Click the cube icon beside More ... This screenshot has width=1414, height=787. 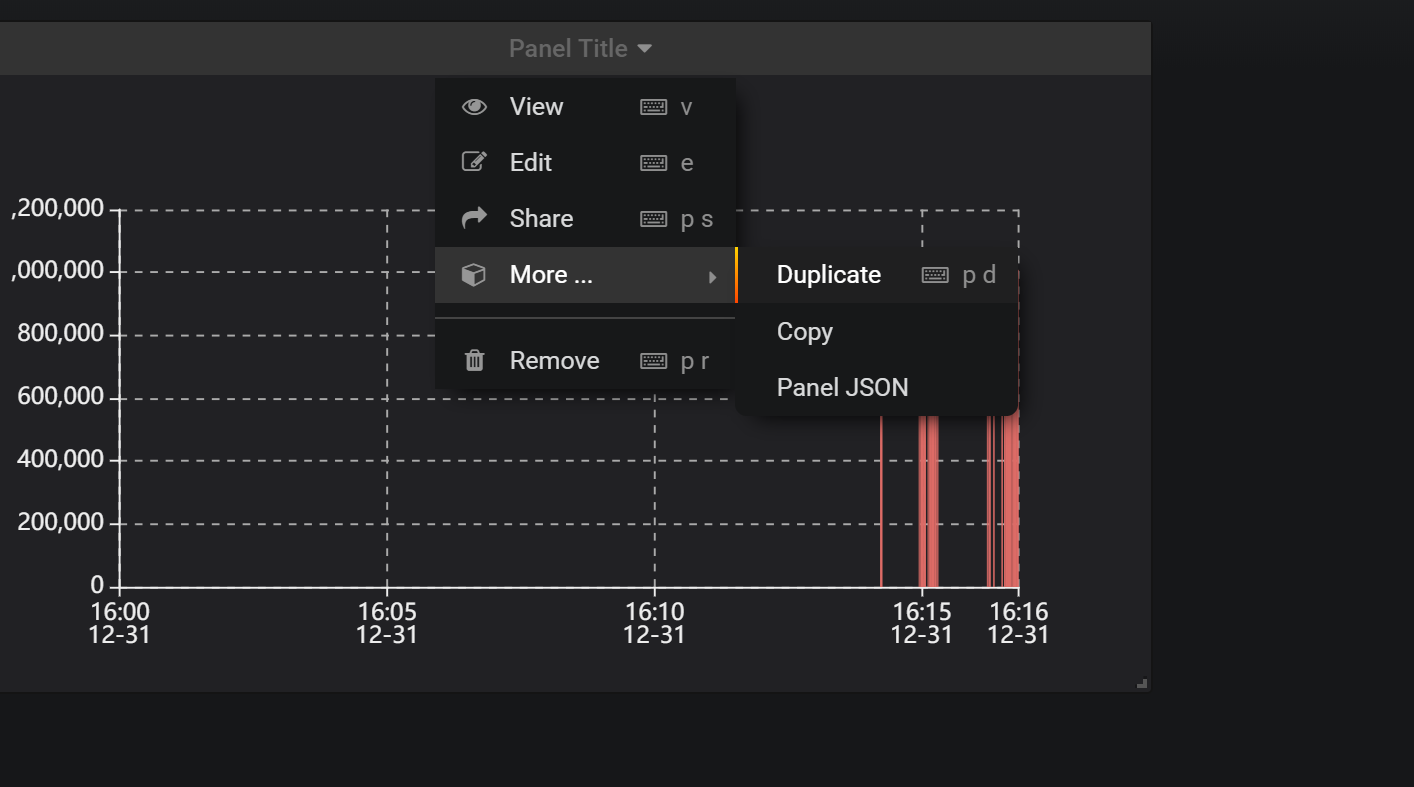click(x=474, y=275)
